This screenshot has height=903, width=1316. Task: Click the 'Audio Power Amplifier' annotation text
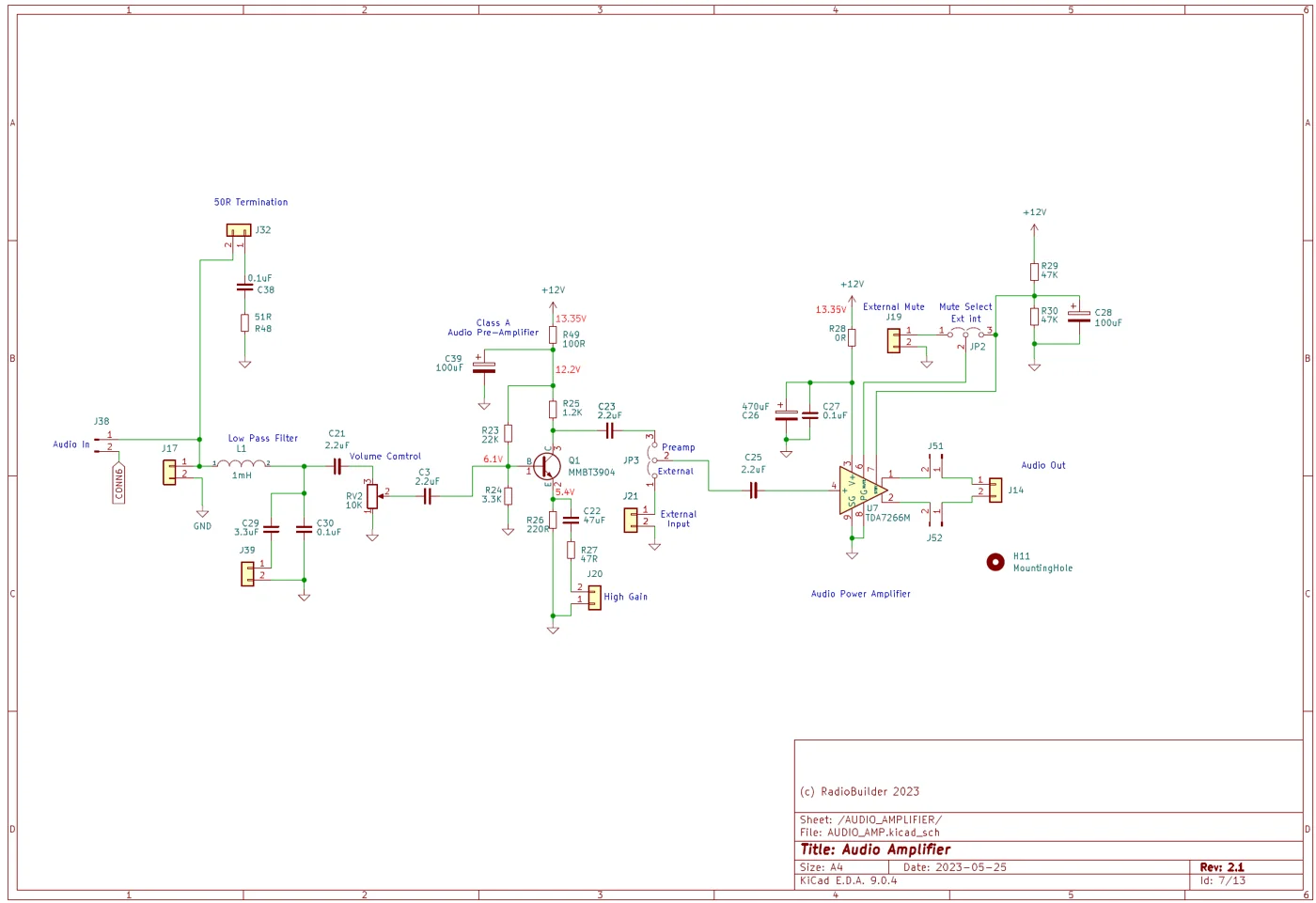pos(861,594)
